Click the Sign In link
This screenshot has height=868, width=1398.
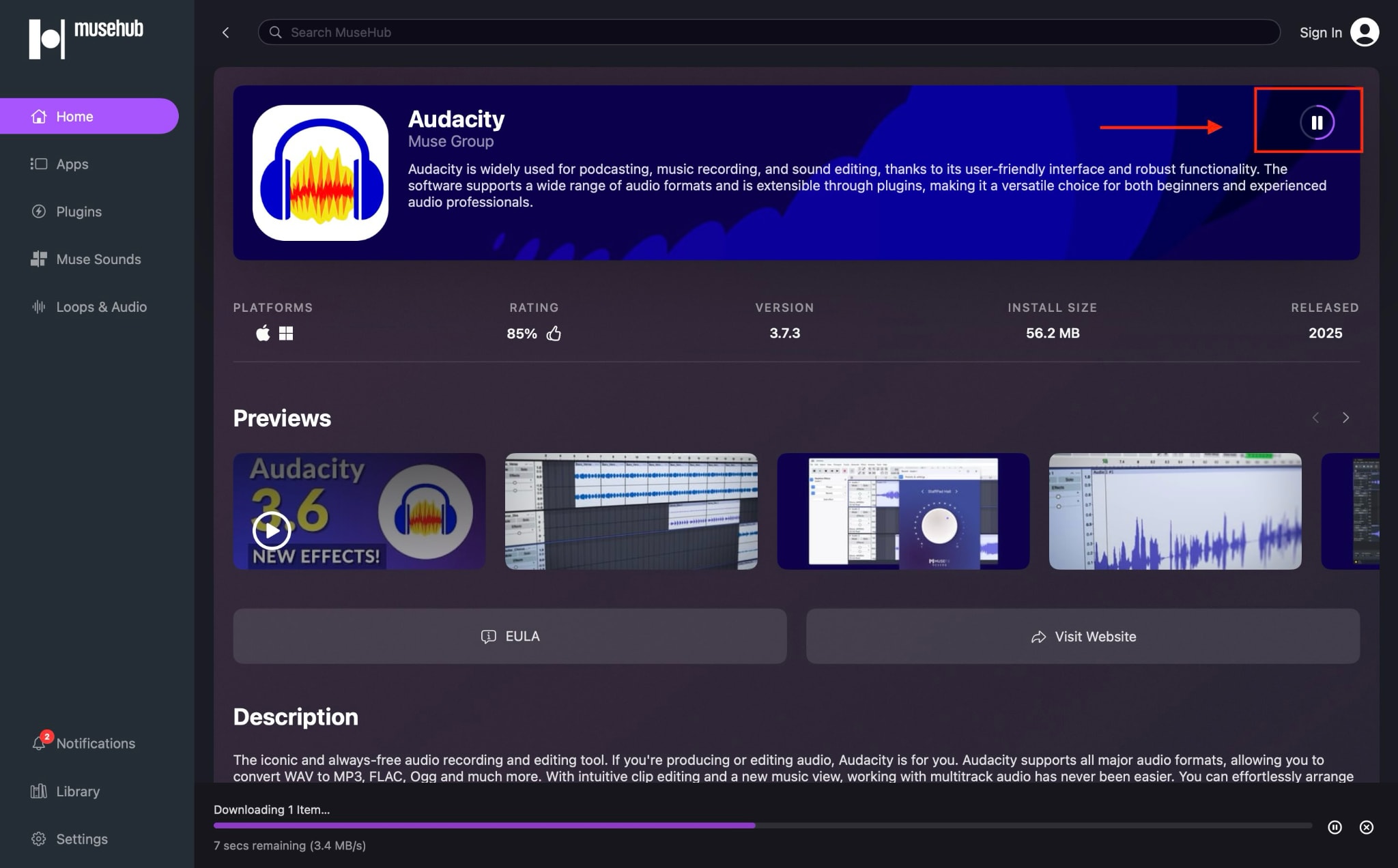tap(1320, 32)
